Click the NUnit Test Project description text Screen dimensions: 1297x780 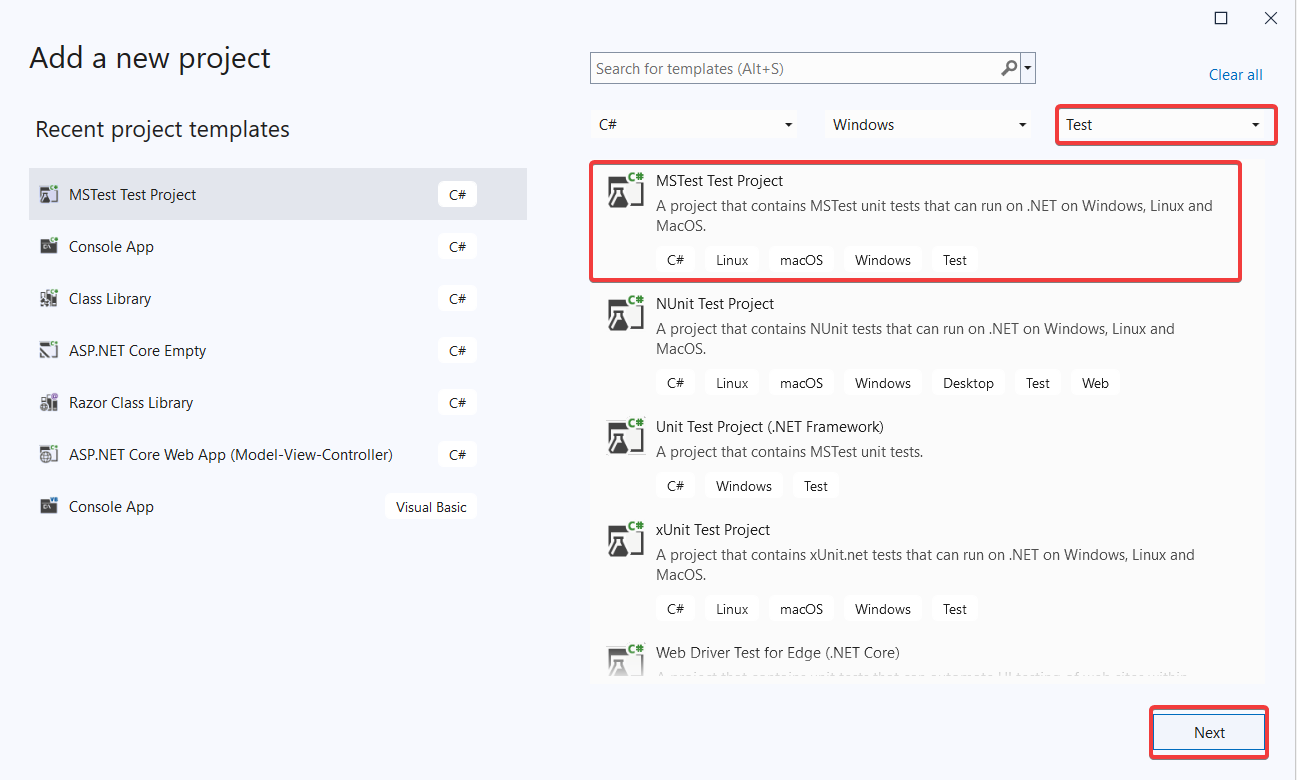pyautogui.click(x=915, y=339)
